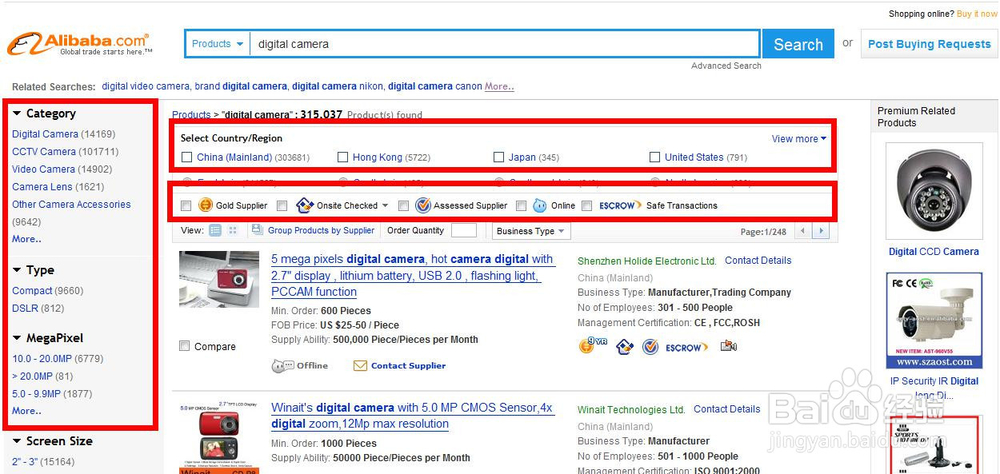Viewport: 1000px width, 474px height.
Task: Open Digital CCD Camera dome thumbnail
Action: click(934, 190)
